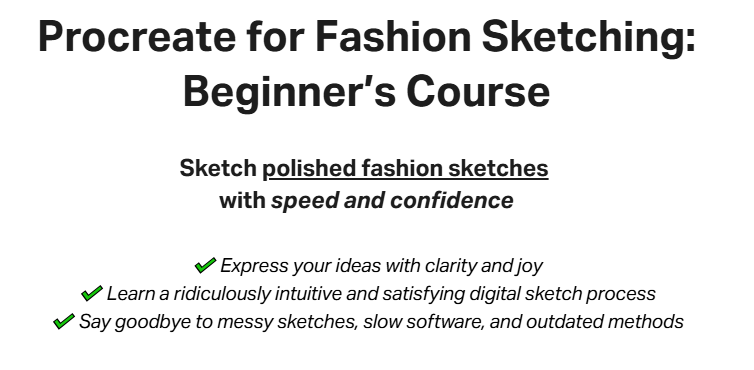Click the bold word "Sketch" in the subtitle

(218, 168)
